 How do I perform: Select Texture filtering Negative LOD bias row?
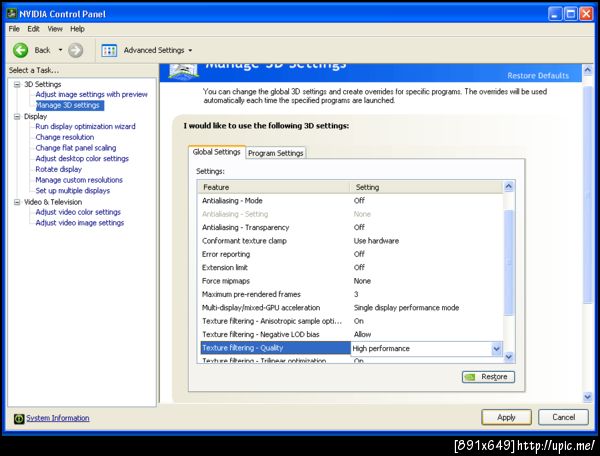(x=351, y=334)
